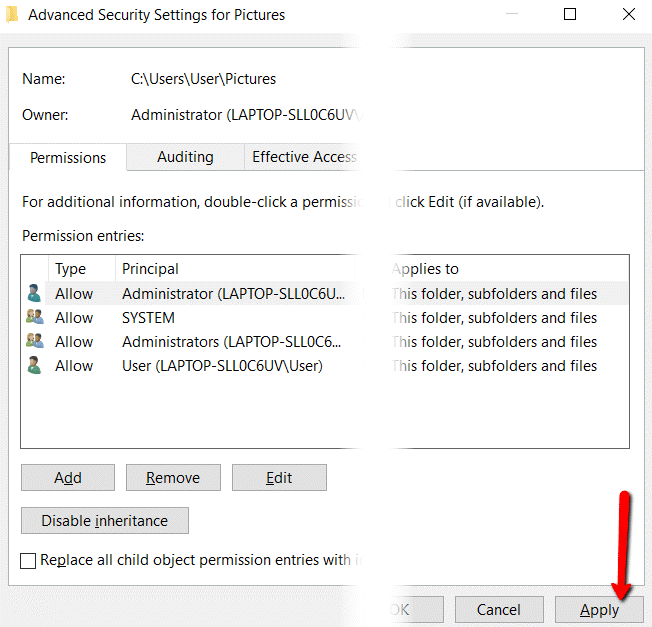
Task: Select the Permissions tab
Action: (68, 158)
